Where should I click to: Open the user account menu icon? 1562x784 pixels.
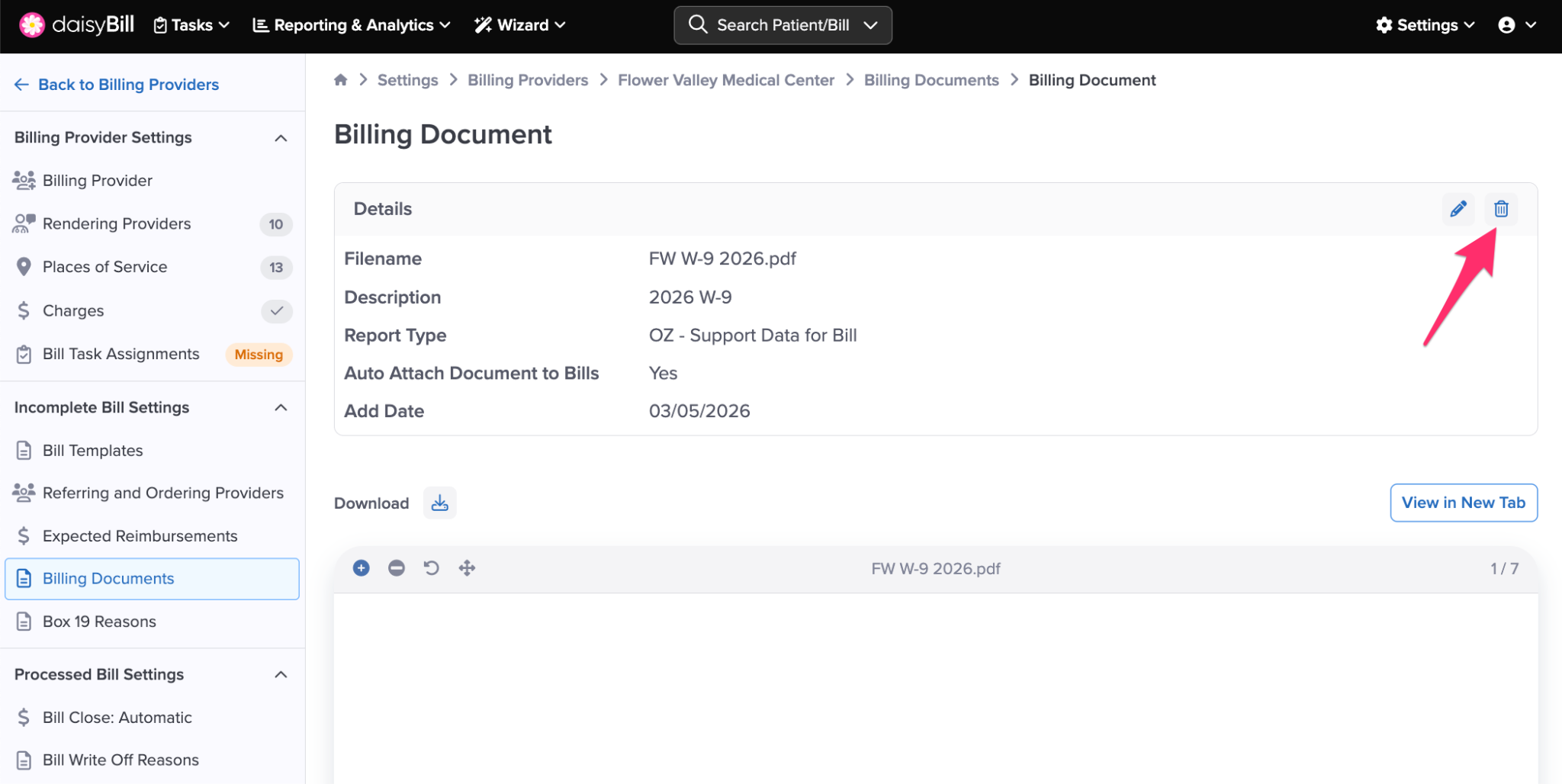point(1516,25)
